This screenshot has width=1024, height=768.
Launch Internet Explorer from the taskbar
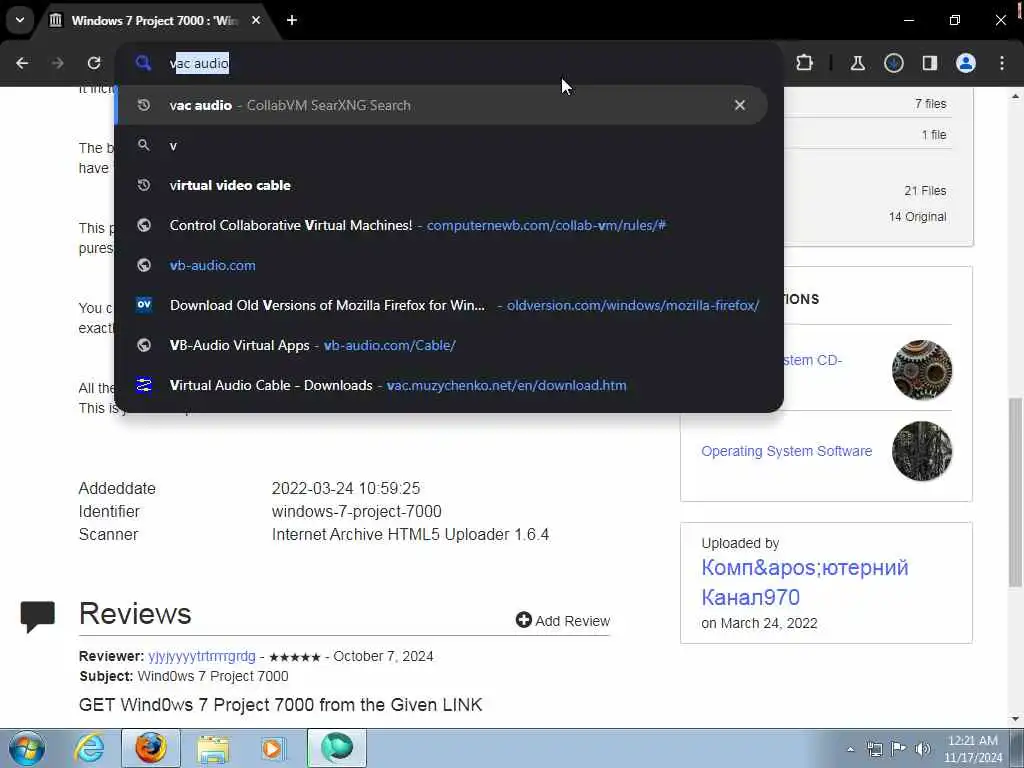tap(89, 748)
